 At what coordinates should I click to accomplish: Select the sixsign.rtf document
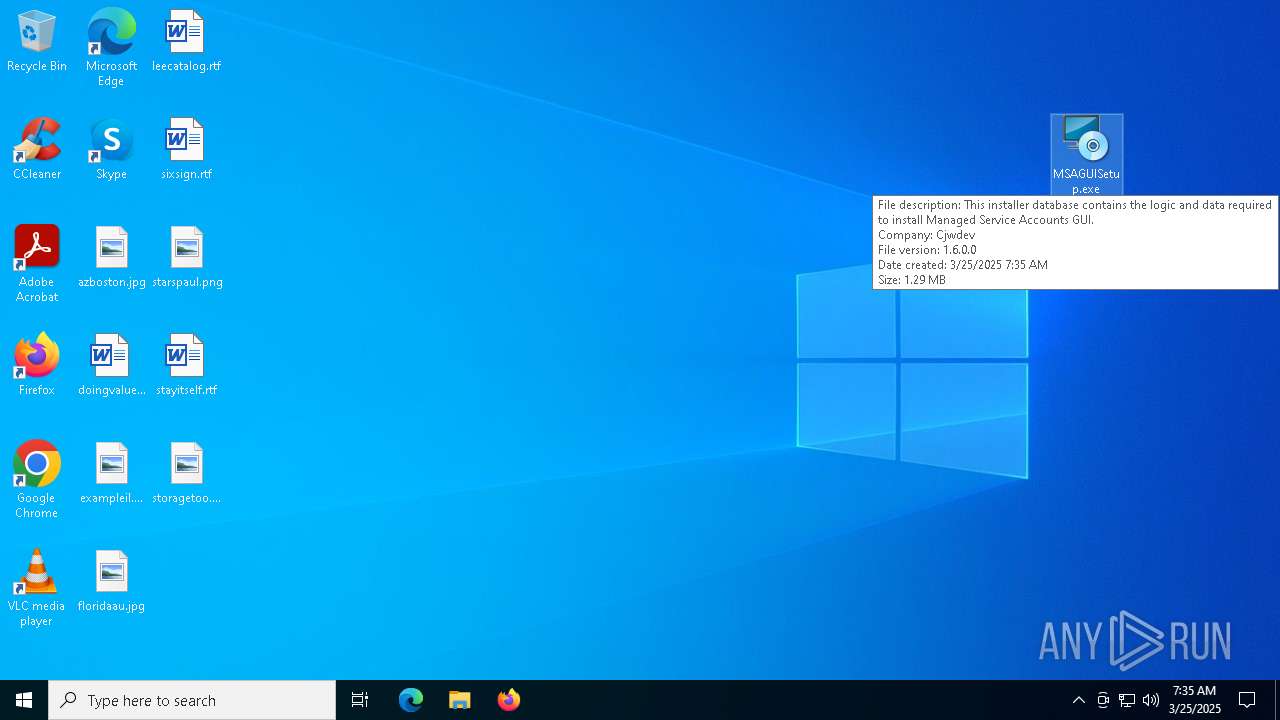coord(186,150)
